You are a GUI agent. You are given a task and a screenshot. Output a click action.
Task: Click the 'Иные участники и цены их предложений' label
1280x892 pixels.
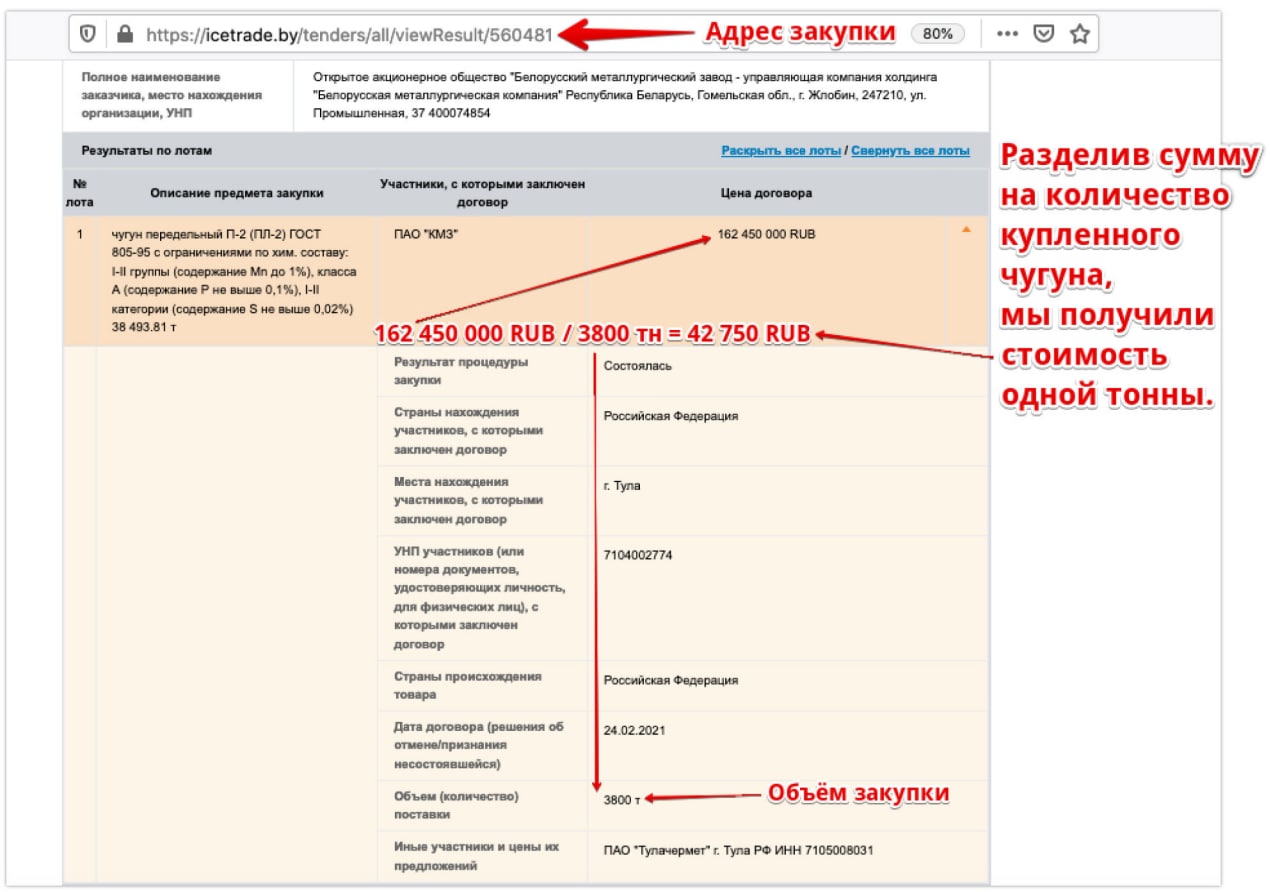click(x=476, y=856)
